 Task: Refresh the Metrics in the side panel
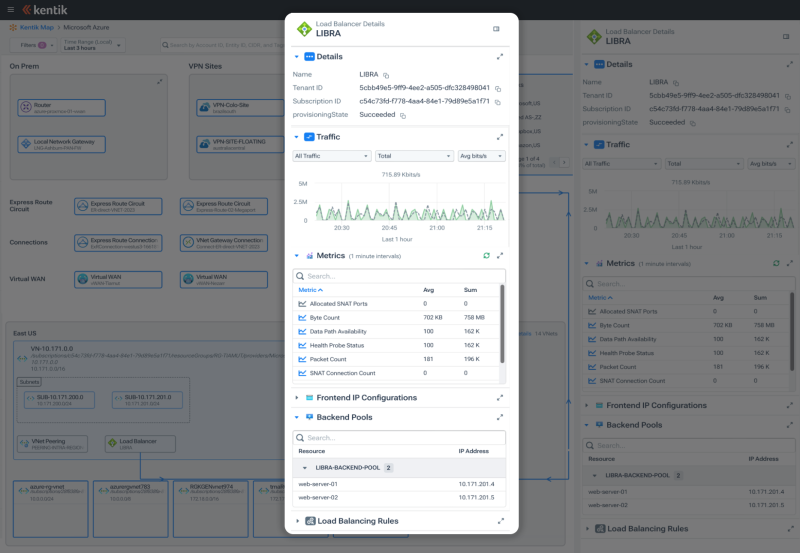coord(776,263)
